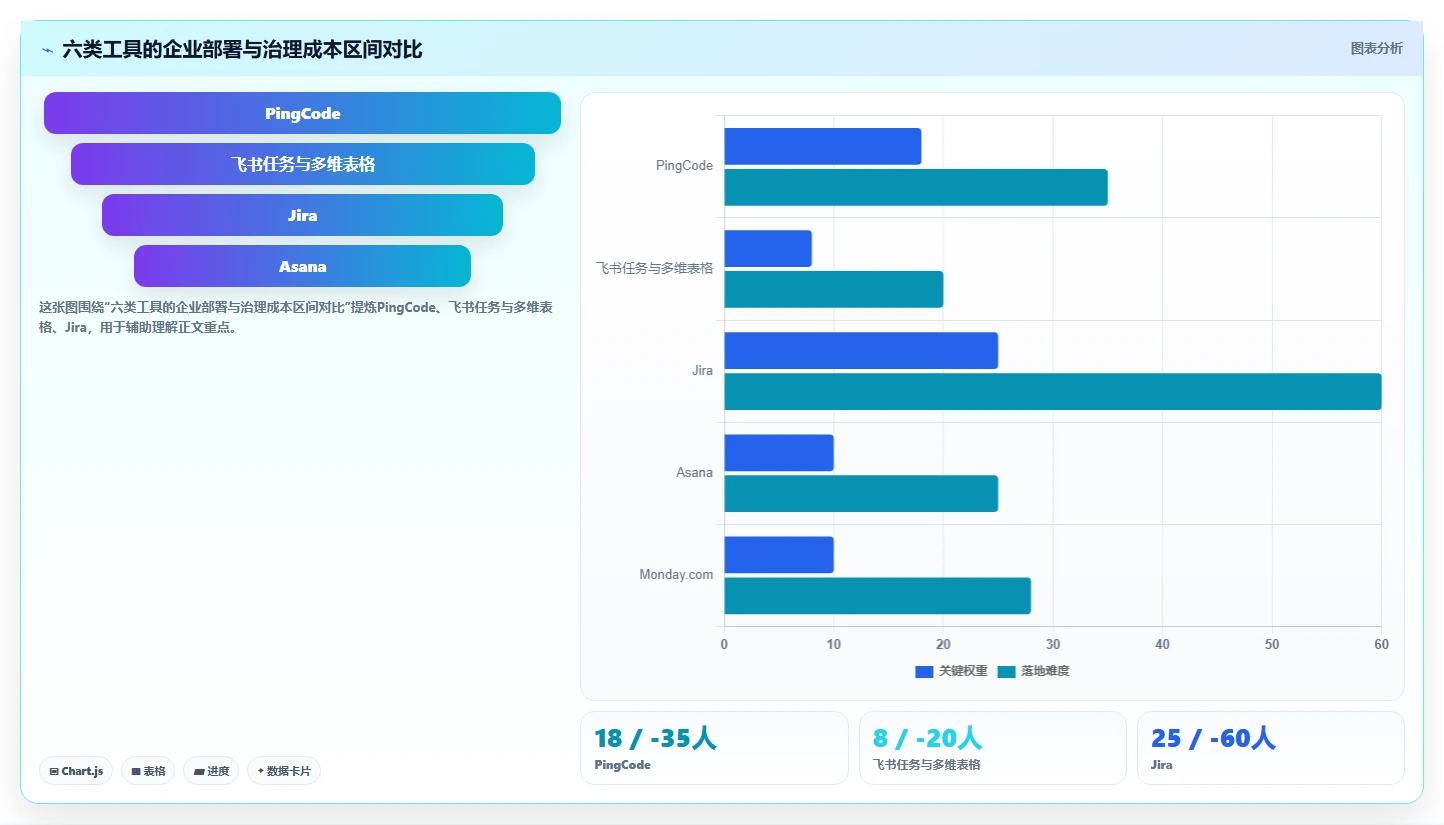Click the 飞书任务与多维表格 y-axis label

(654, 268)
